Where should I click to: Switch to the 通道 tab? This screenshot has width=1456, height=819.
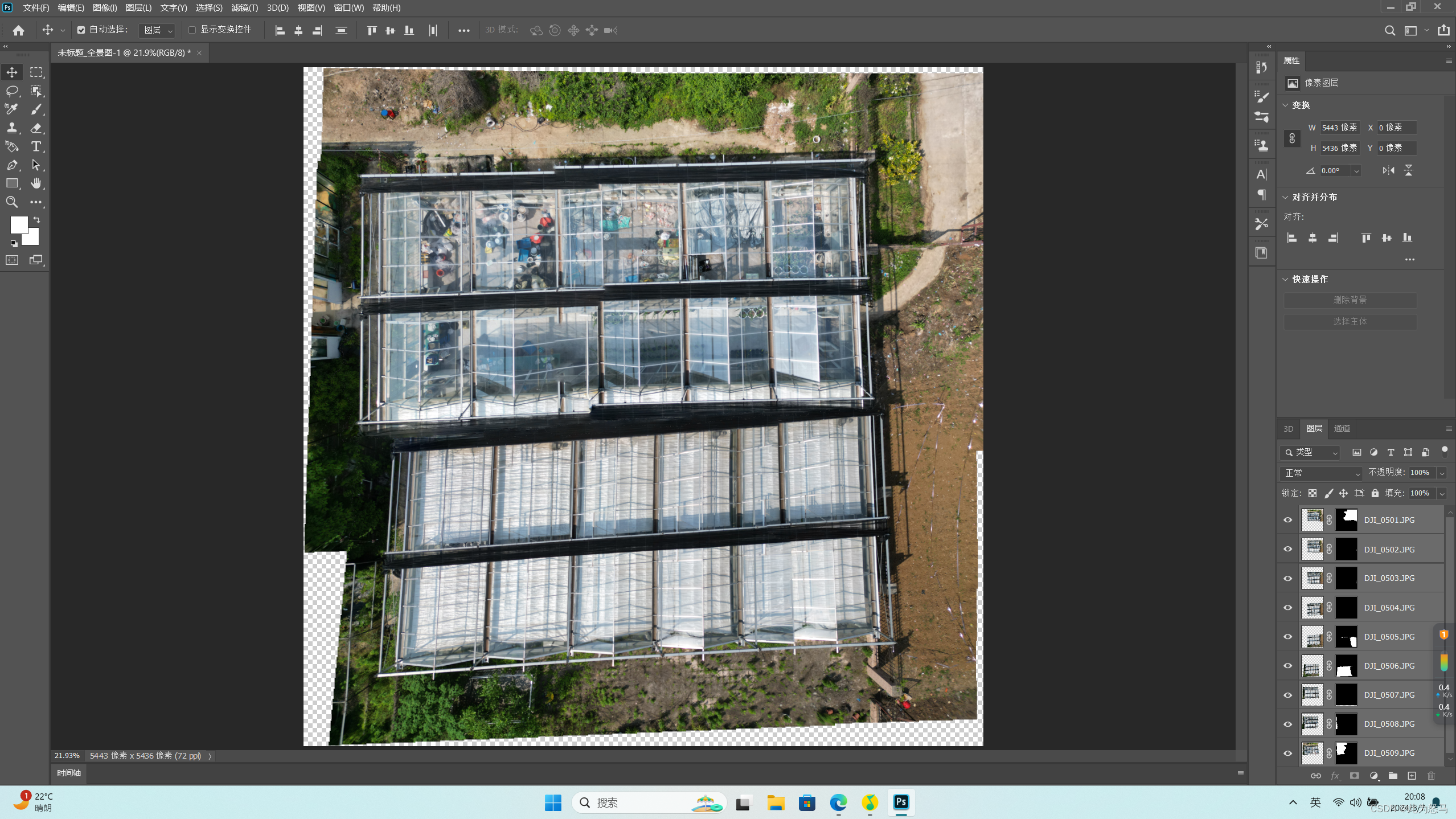tap(1342, 428)
